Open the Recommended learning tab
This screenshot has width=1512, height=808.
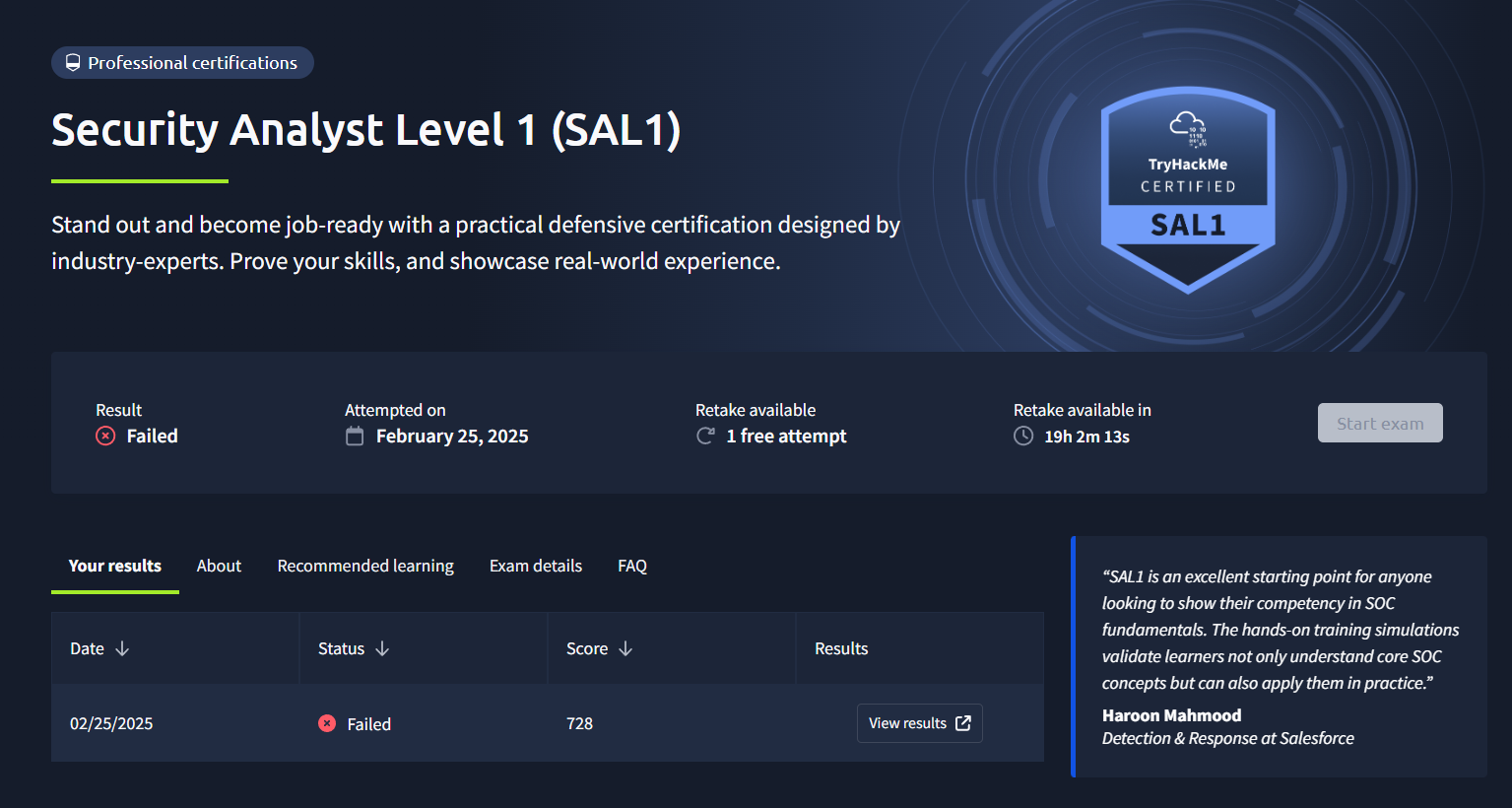(x=365, y=566)
